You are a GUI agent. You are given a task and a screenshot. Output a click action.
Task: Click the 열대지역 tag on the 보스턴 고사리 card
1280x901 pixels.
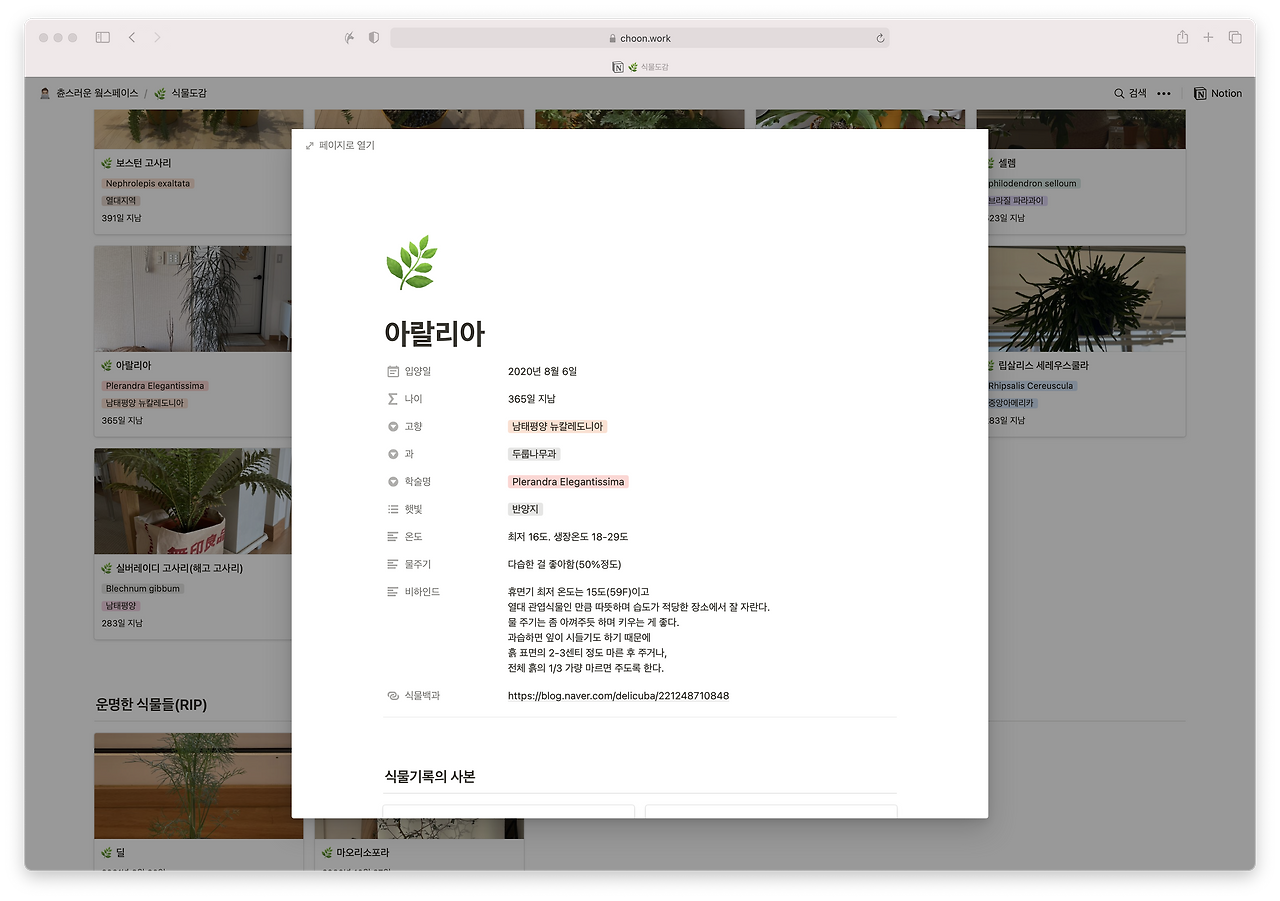tap(120, 201)
